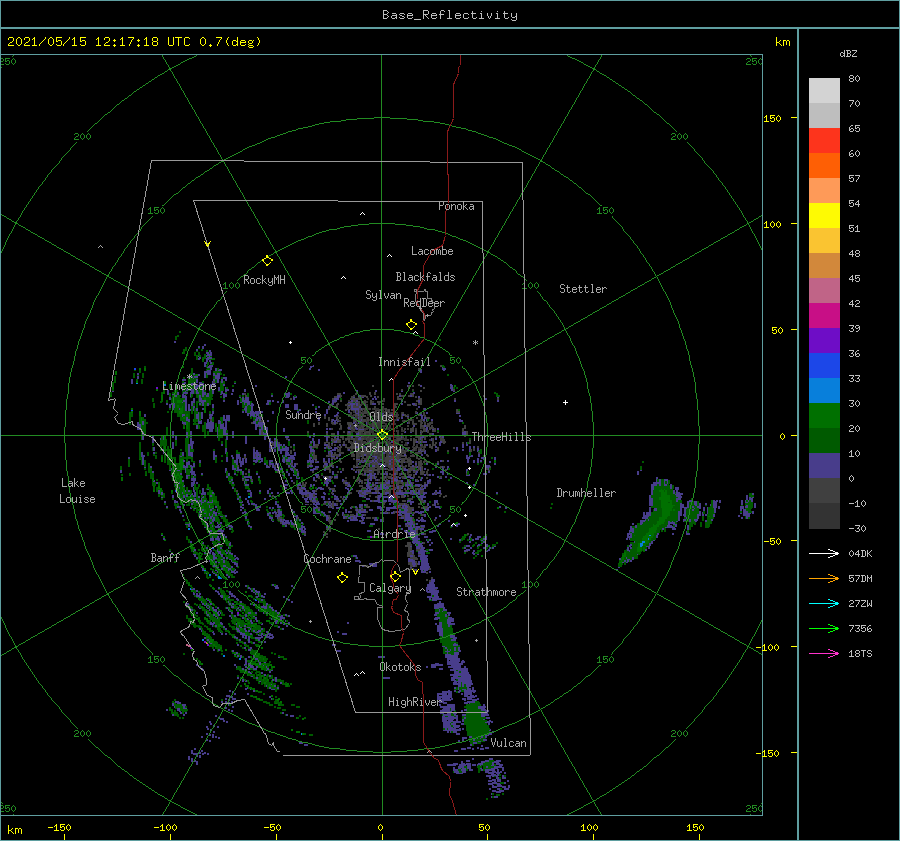Viewport: 900px width, 841px height.
Task: Click the green echo cell west of Vulcan
Action: click(x=475, y=721)
